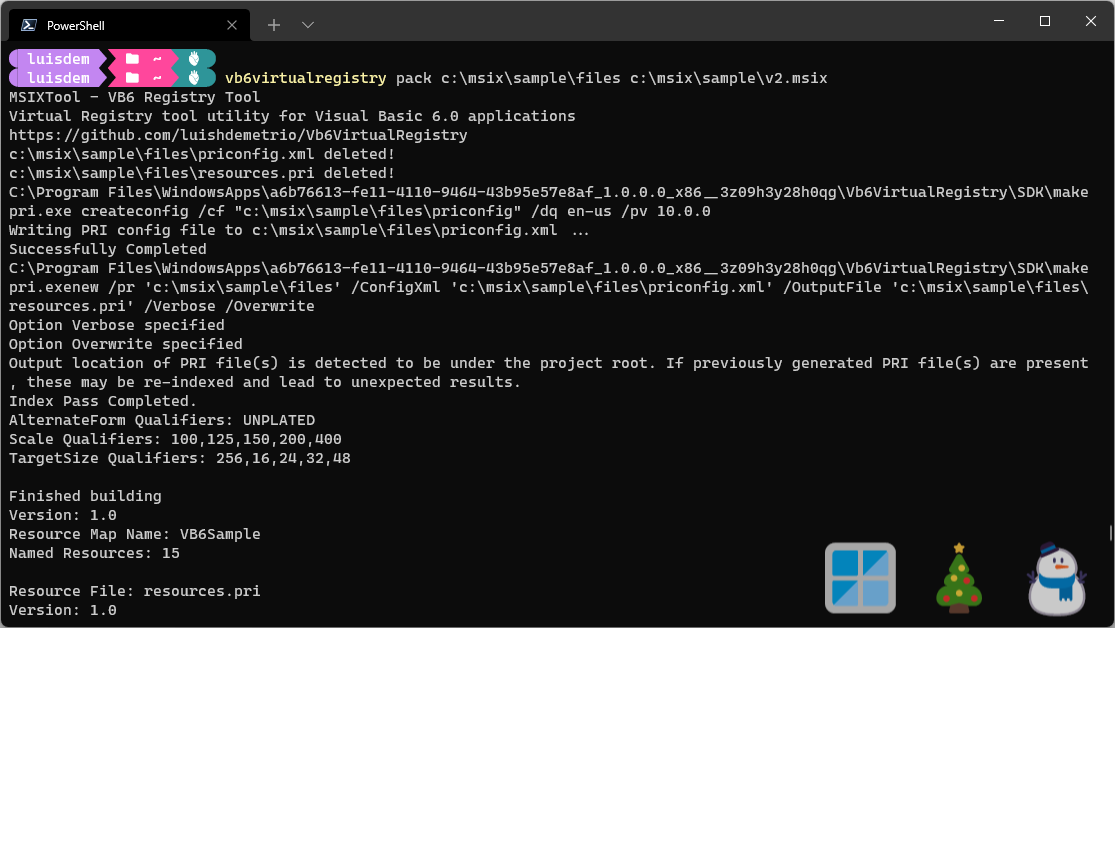This screenshot has height=846, width=1115.
Task: Click 'Option Overwrite specified' line
Action: pyautogui.click(x=126, y=345)
